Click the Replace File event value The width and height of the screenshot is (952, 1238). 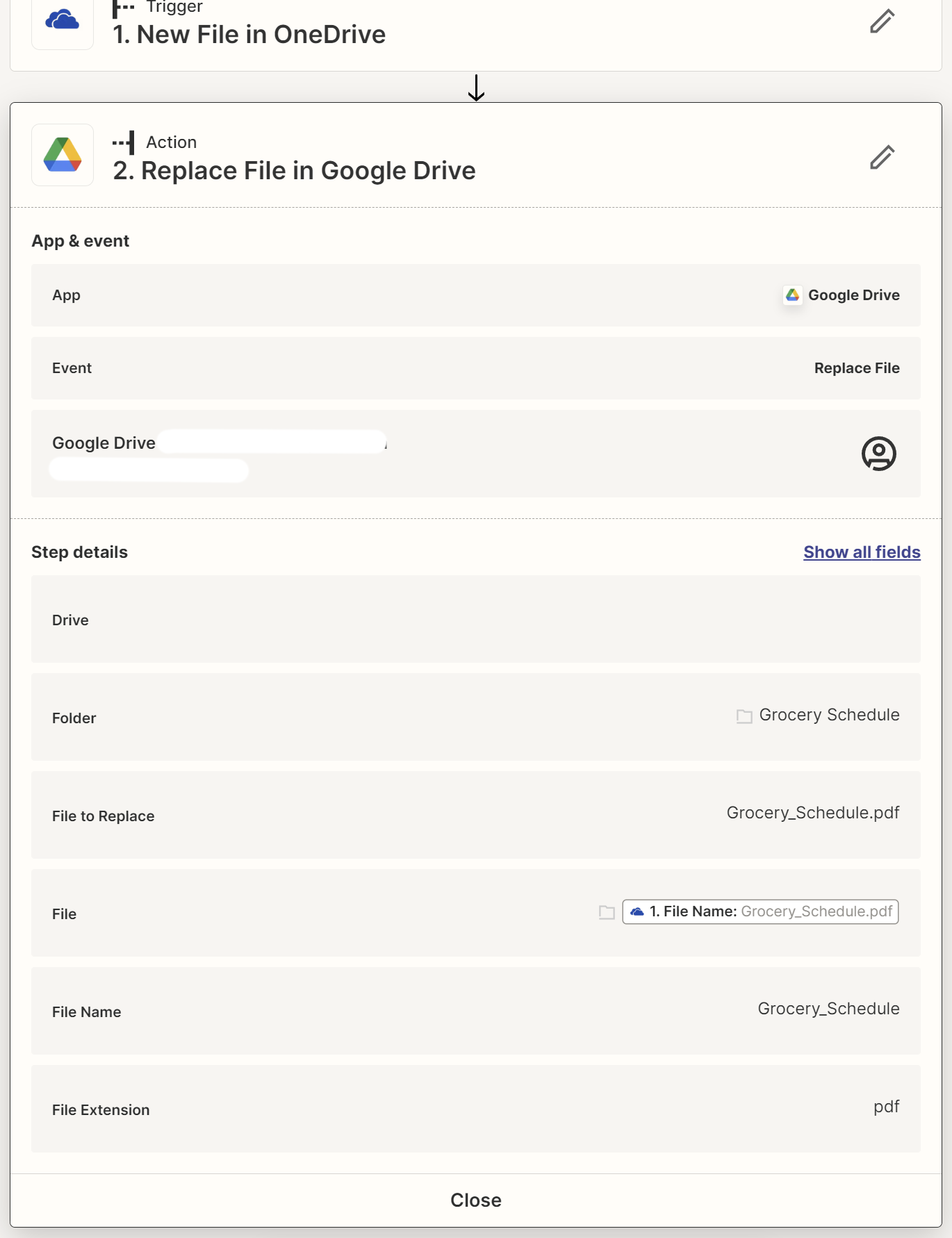coord(857,368)
